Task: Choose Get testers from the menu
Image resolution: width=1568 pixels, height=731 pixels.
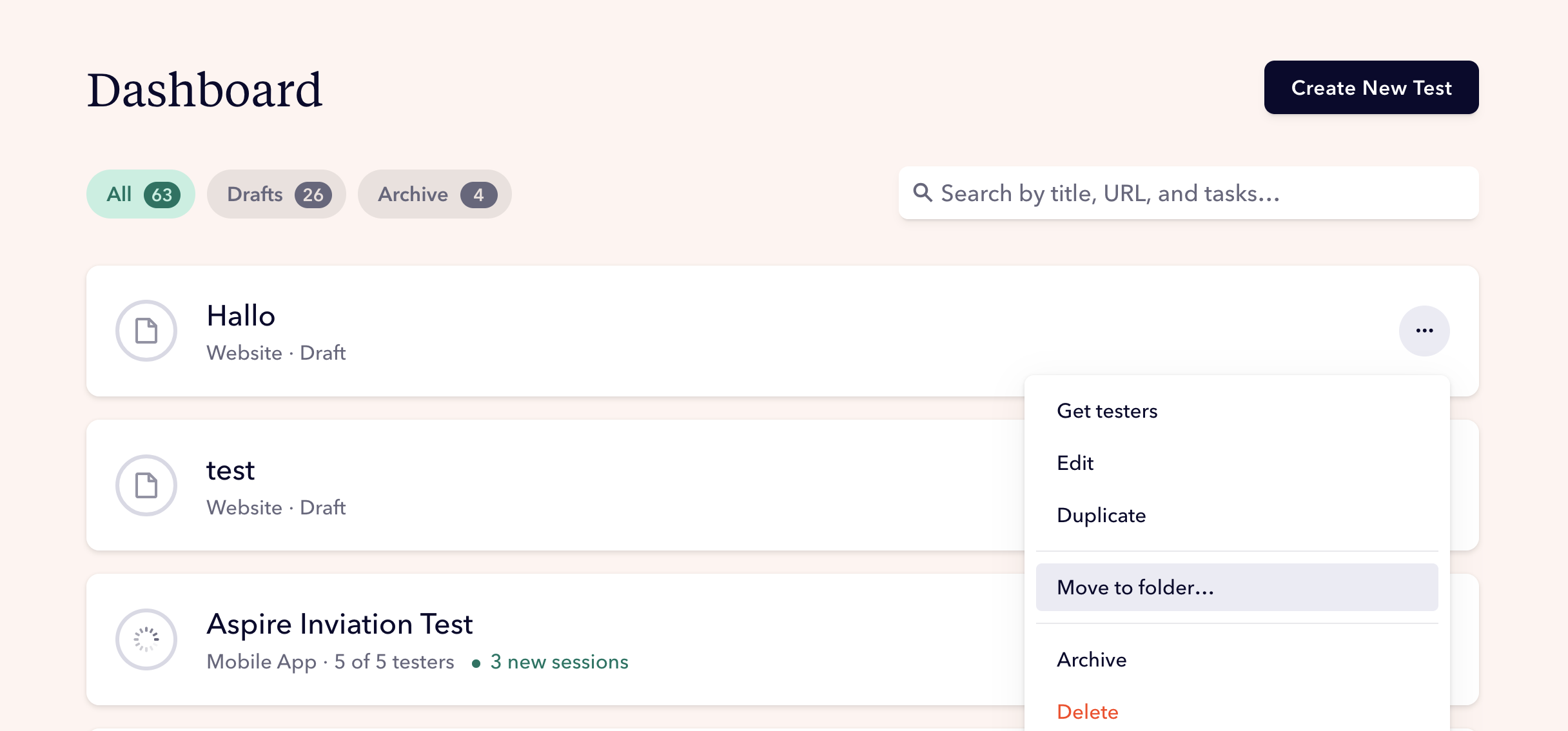Action: click(1107, 411)
